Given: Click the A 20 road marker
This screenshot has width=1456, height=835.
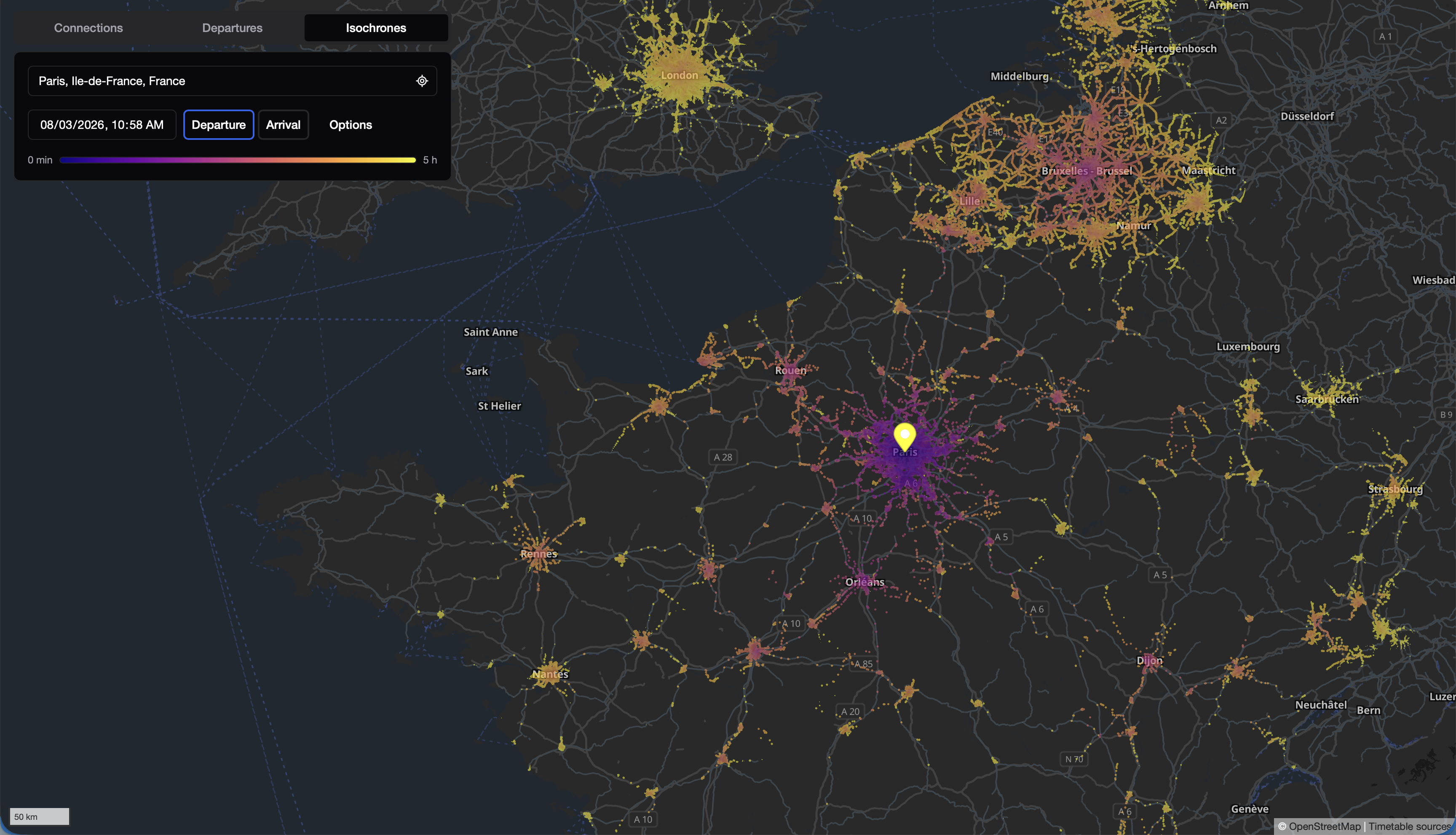Looking at the screenshot, I should pyautogui.click(x=850, y=712).
